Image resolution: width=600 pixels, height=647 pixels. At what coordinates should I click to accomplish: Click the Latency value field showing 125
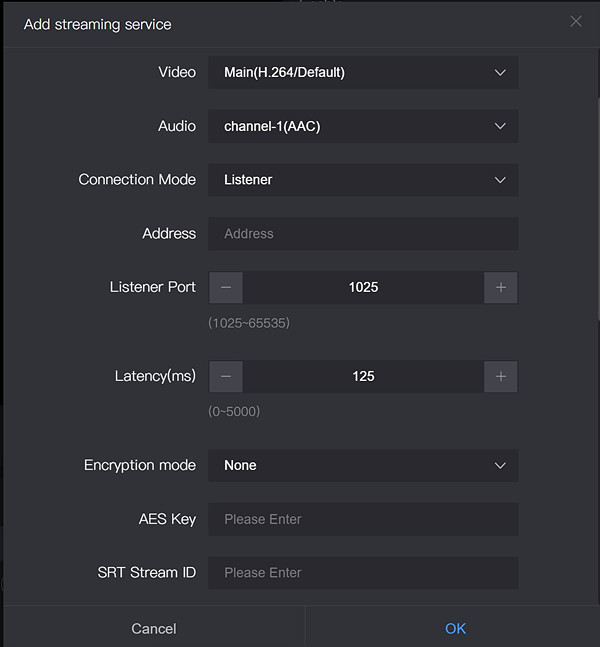click(x=363, y=376)
